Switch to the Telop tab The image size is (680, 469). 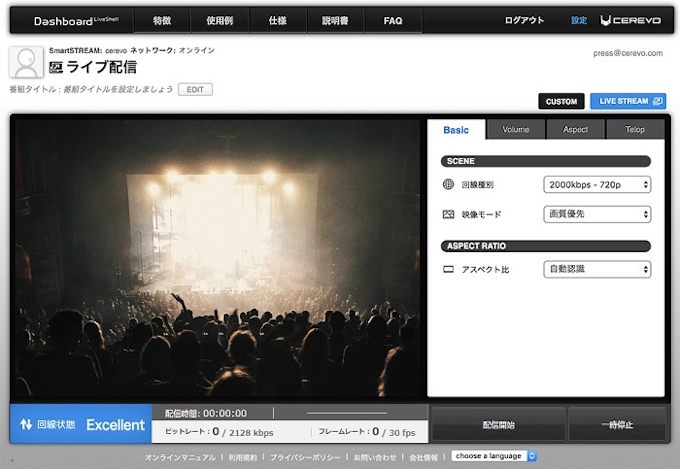(633, 130)
